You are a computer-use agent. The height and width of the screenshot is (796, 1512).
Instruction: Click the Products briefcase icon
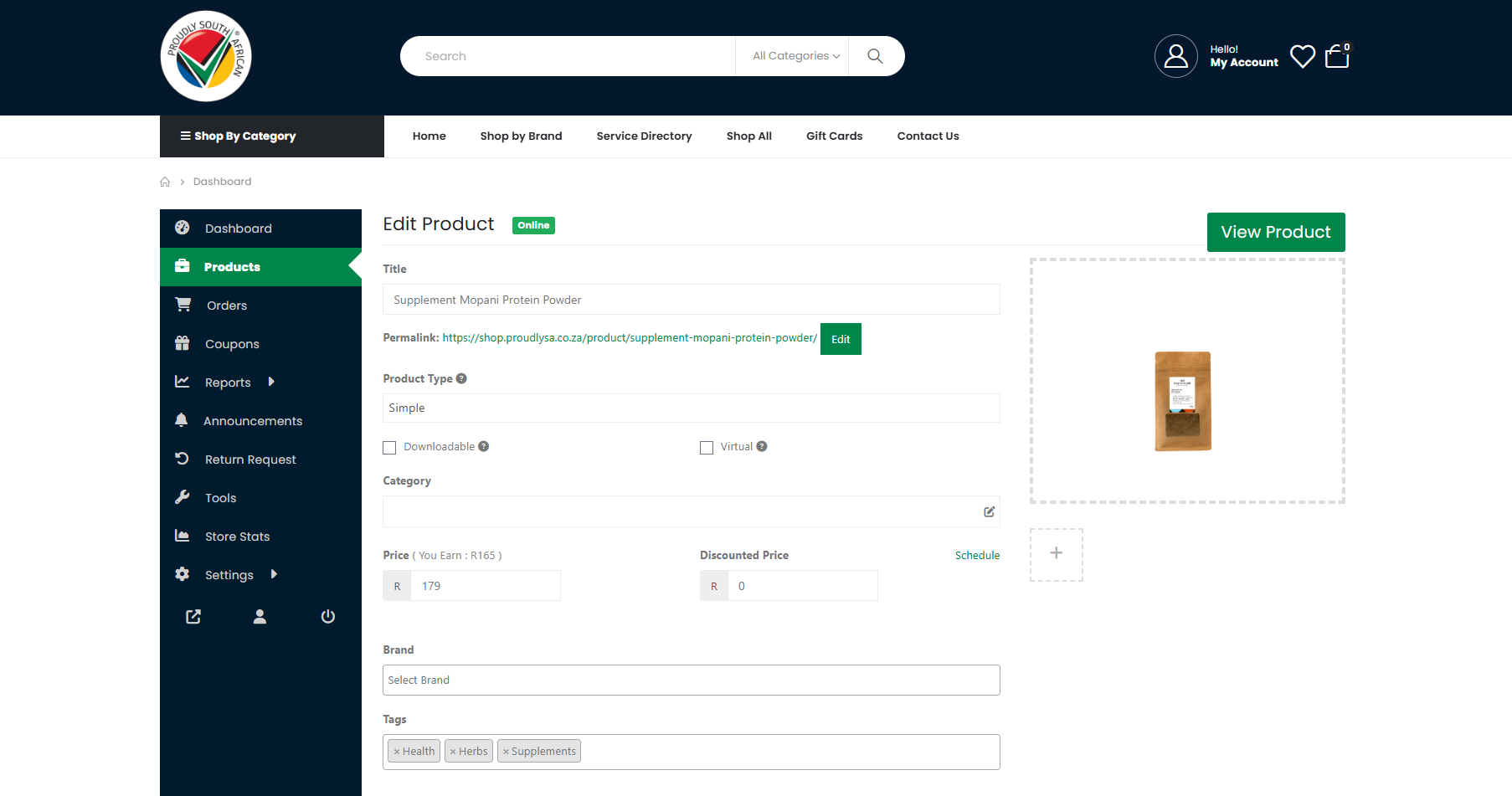pos(182,266)
